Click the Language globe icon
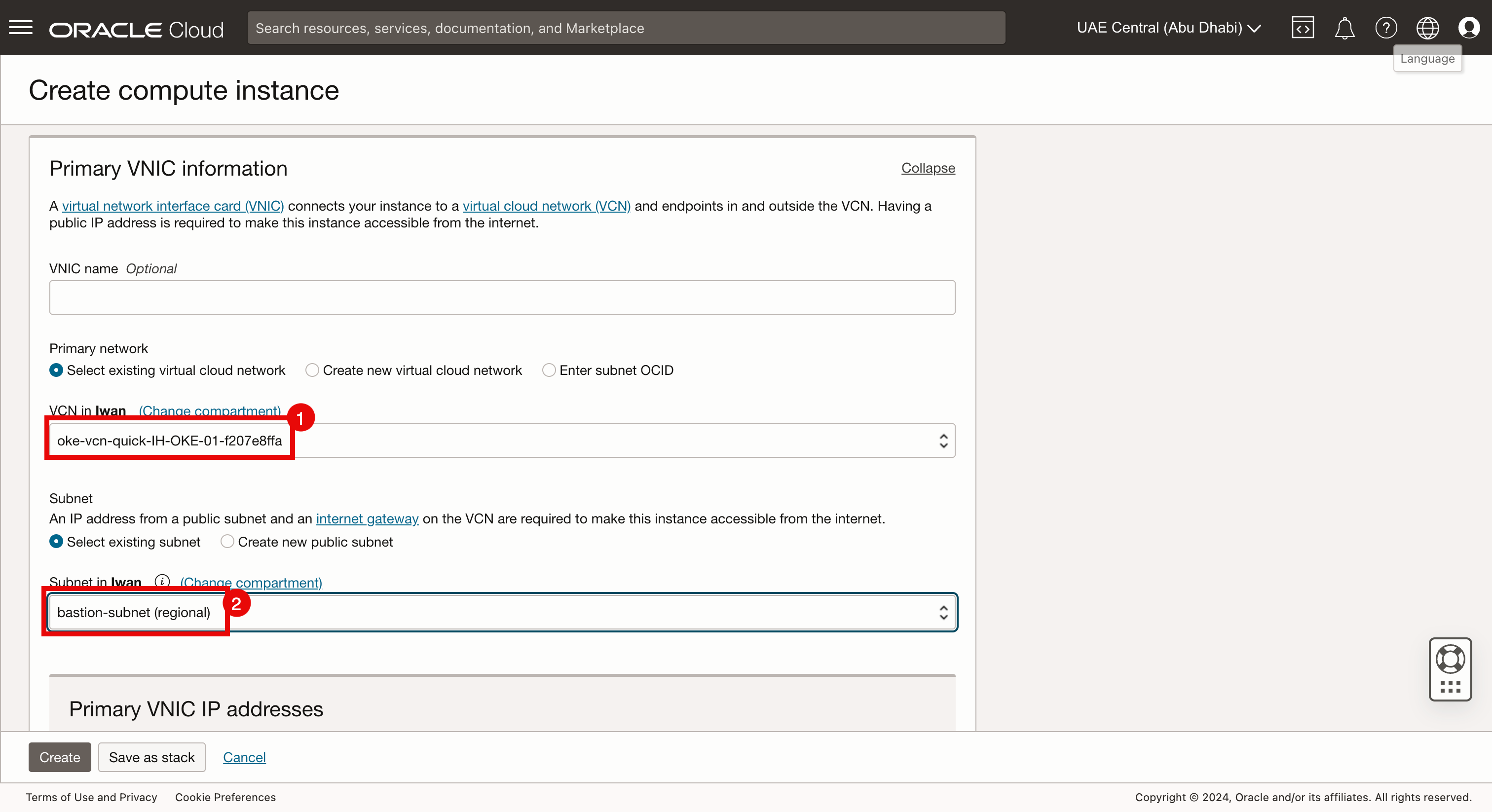Viewport: 1492px width, 812px height. click(x=1427, y=27)
